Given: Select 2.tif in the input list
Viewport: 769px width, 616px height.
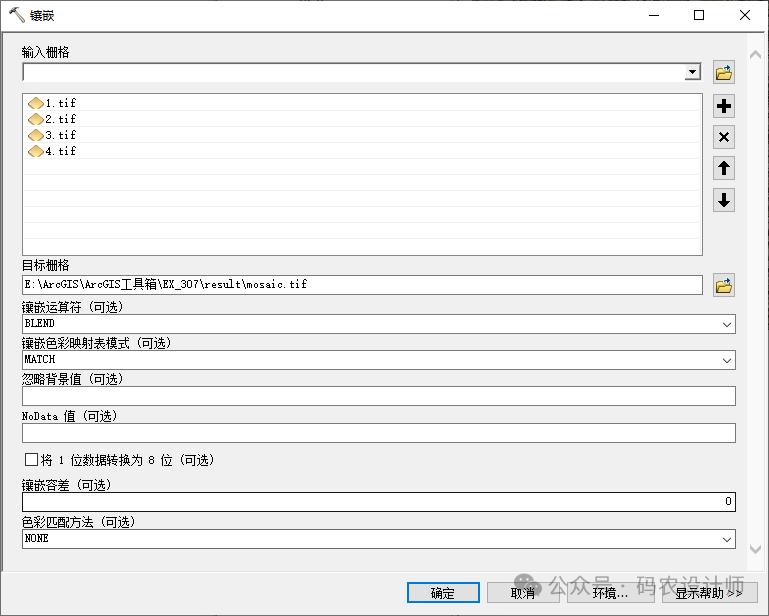Looking at the screenshot, I should tap(60, 119).
